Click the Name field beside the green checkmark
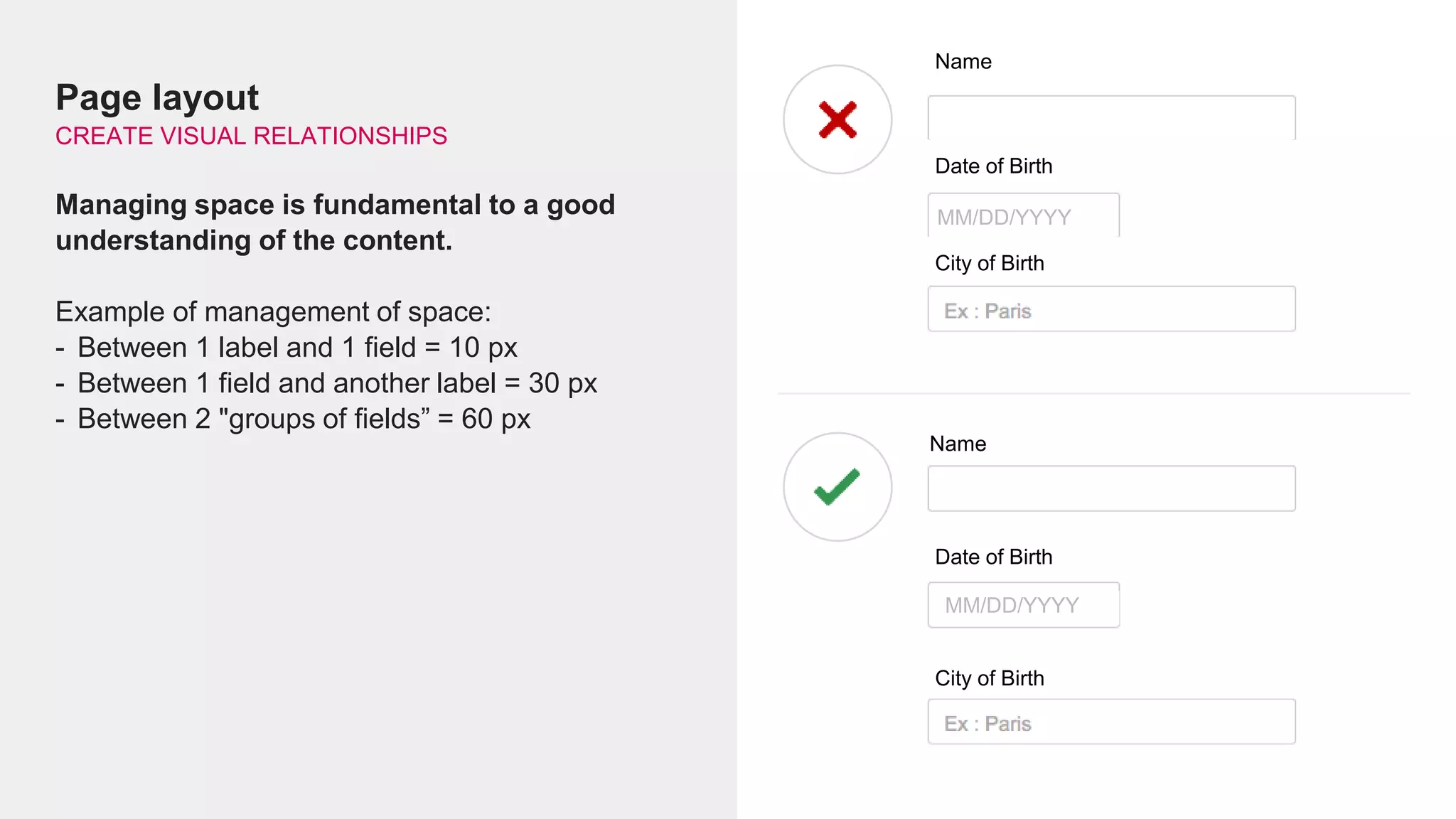The height and width of the screenshot is (819, 1456). point(1111,488)
